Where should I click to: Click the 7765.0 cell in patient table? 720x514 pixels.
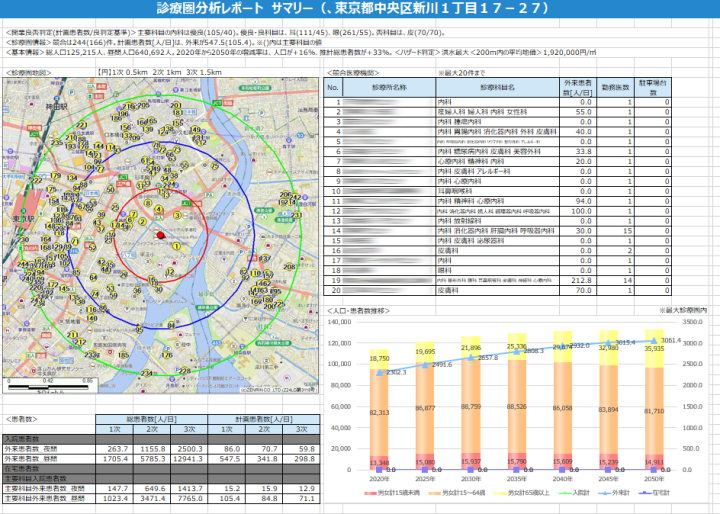pyautogui.click(x=190, y=498)
